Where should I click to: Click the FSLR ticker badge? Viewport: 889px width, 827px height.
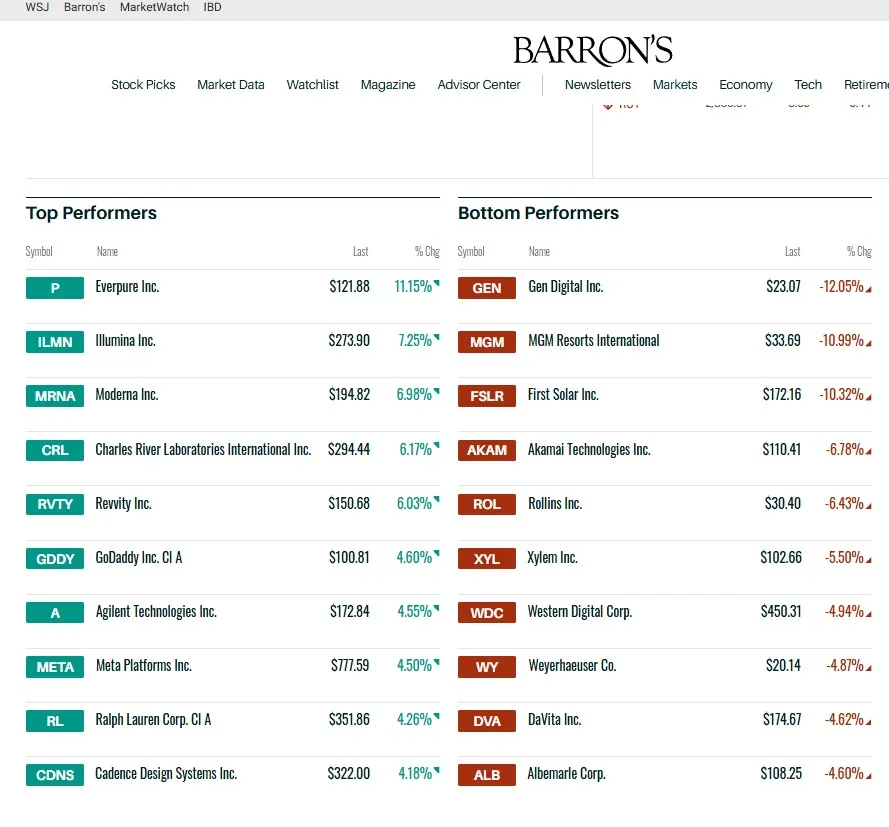[487, 396]
